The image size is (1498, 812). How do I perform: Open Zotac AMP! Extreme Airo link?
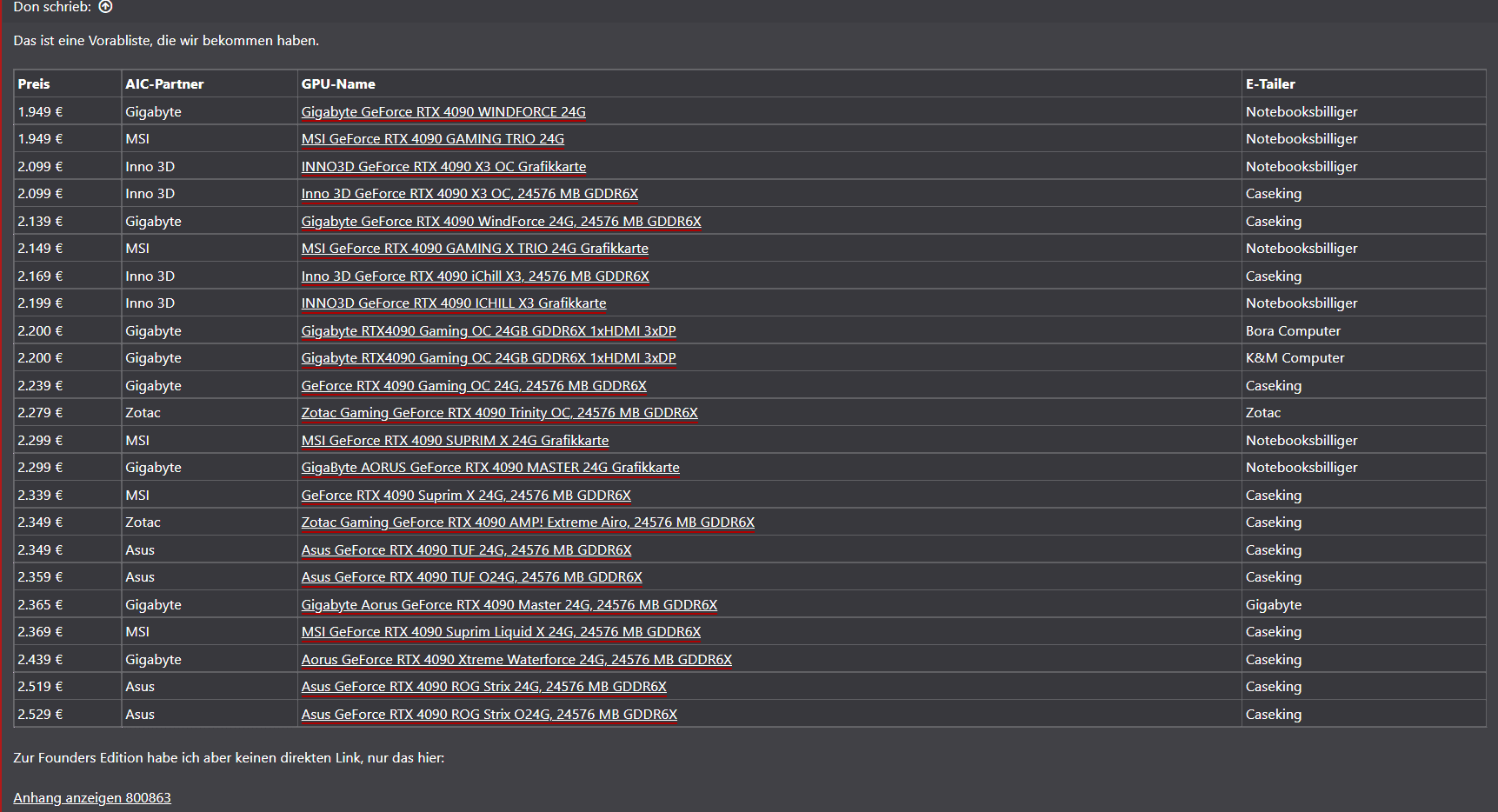pyautogui.click(x=528, y=522)
